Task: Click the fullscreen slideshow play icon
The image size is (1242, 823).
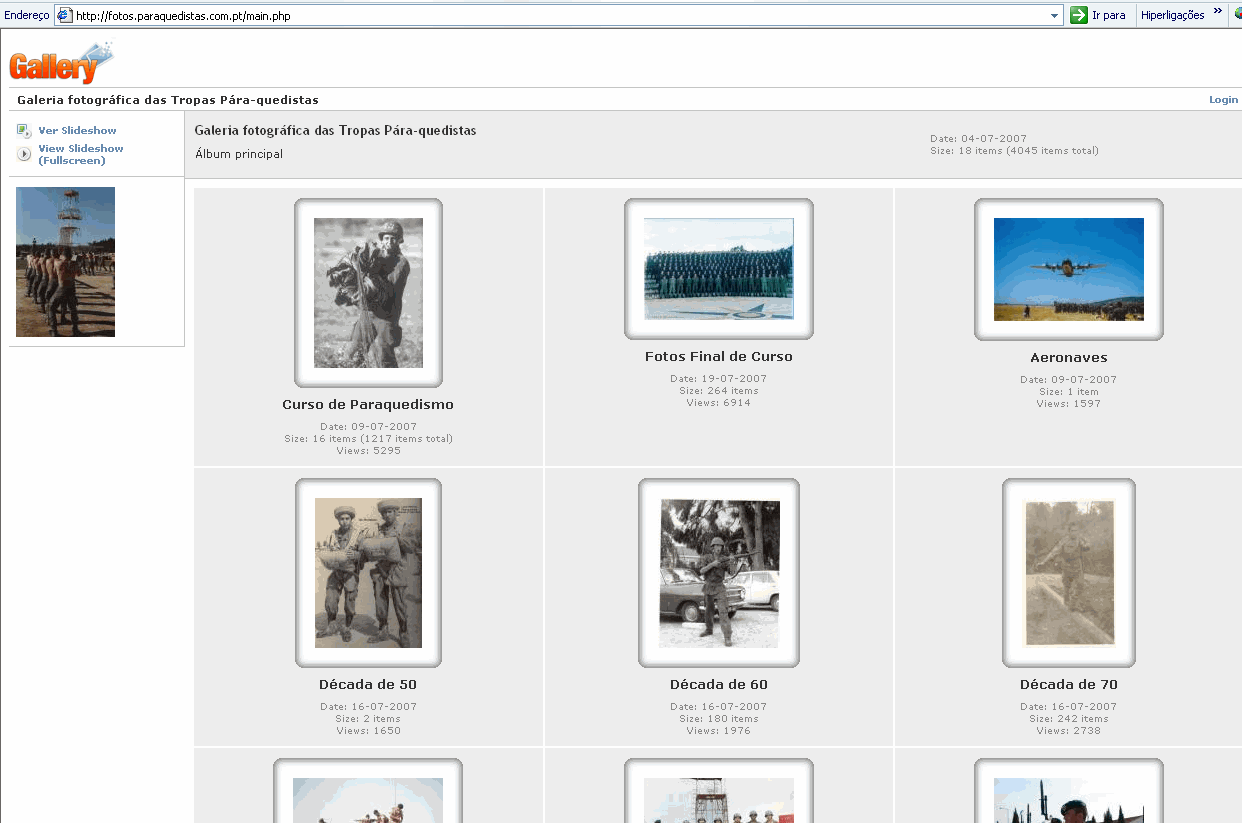Action: [x=24, y=154]
